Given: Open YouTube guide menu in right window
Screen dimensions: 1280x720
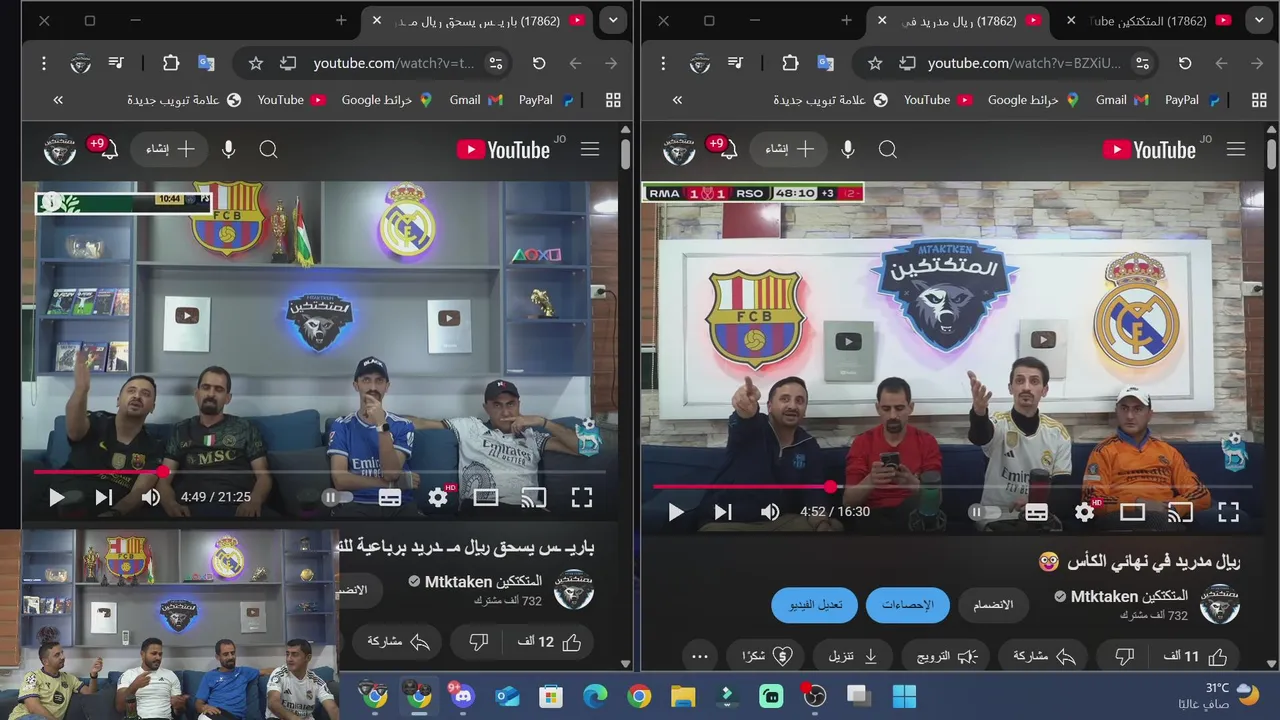Looking at the screenshot, I should point(1236,149).
